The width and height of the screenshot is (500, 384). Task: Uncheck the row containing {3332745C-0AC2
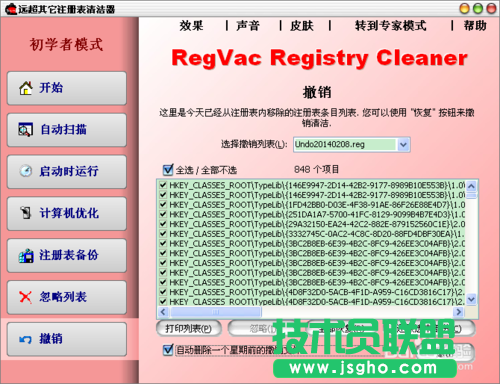tap(163, 233)
